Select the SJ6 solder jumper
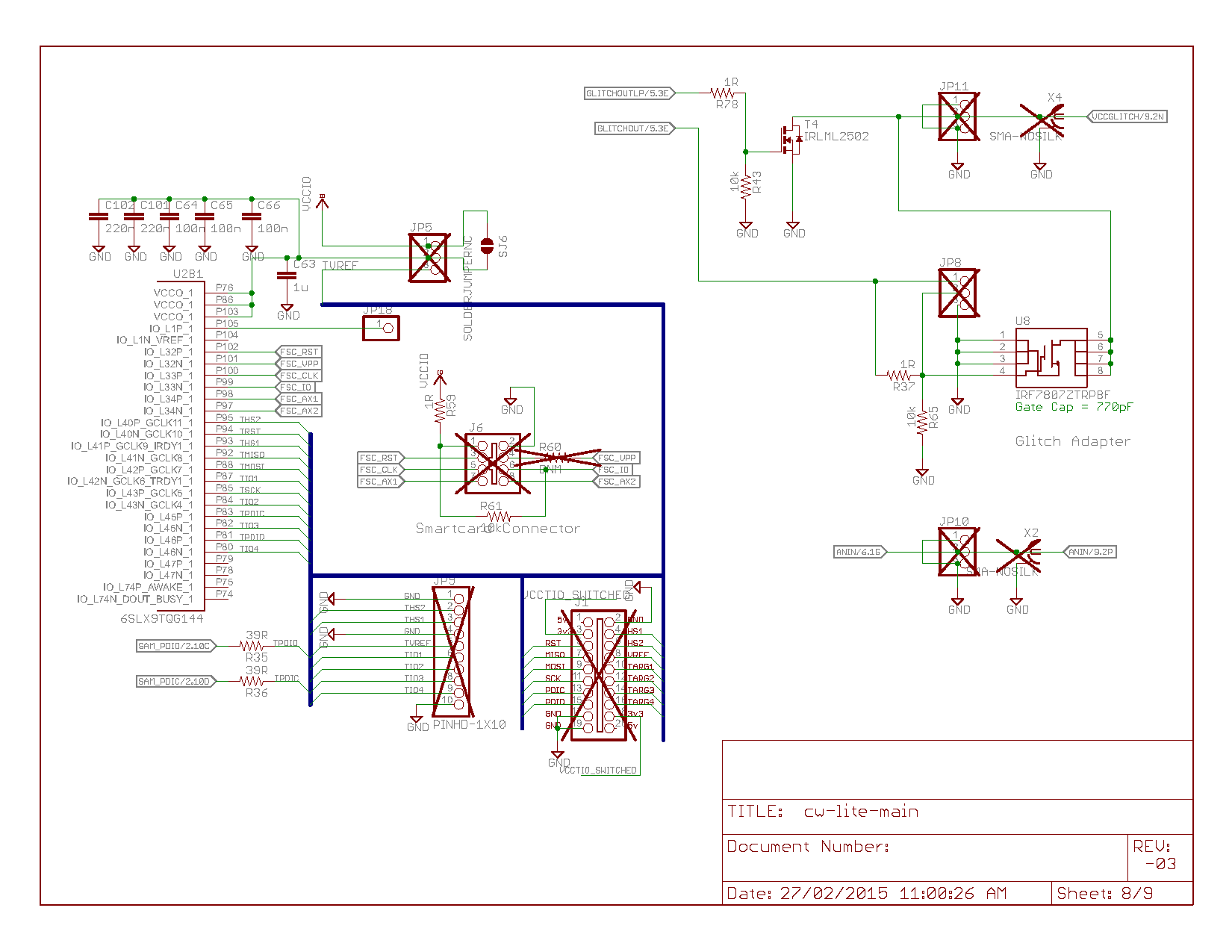Viewport: 1232px width, 952px height. (x=487, y=246)
